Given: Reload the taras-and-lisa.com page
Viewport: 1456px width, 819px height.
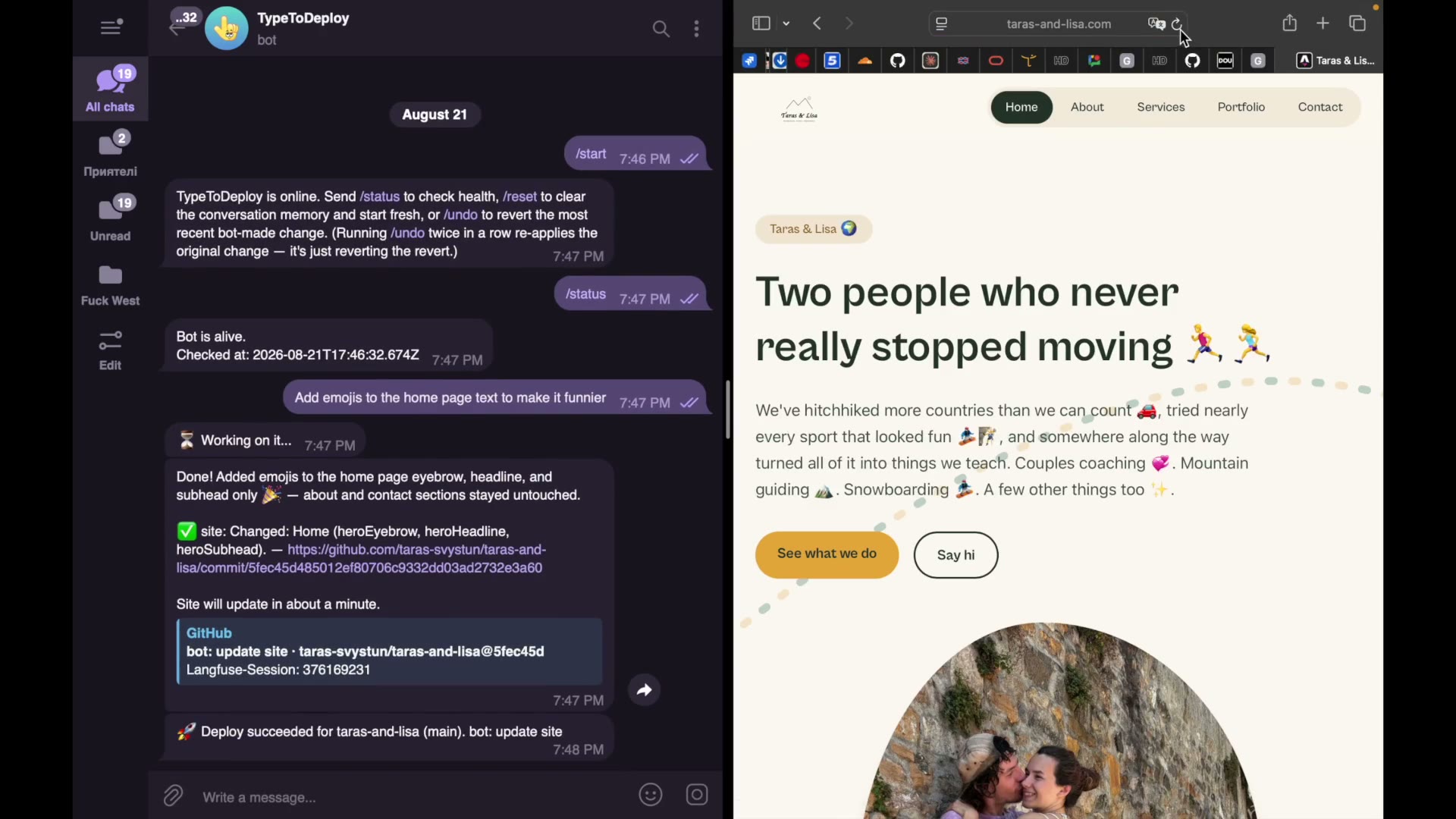Looking at the screenshot, I should (1178, 24).
